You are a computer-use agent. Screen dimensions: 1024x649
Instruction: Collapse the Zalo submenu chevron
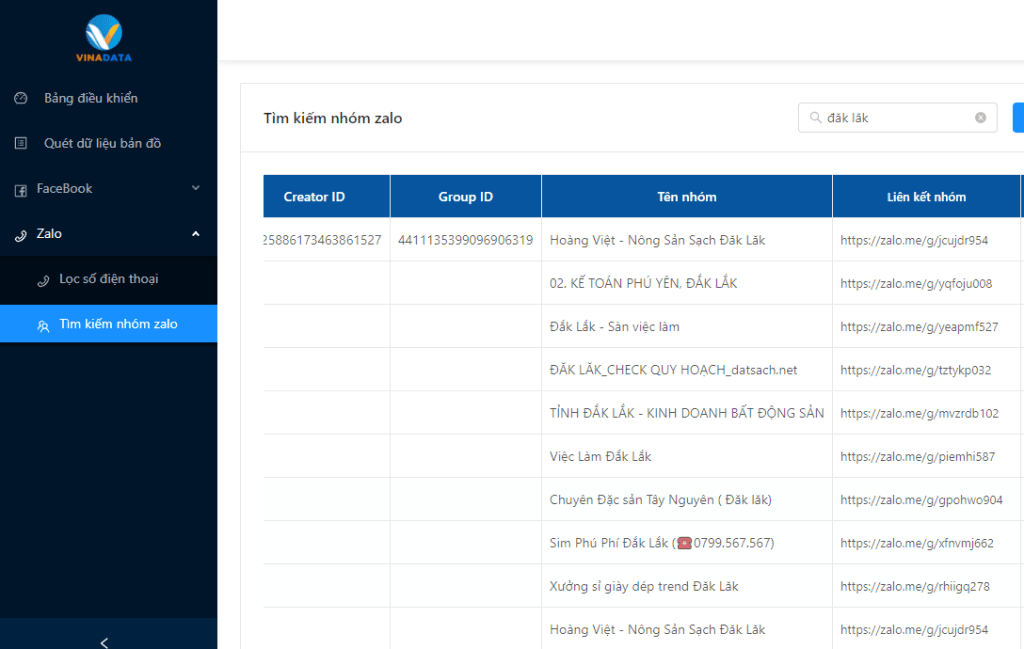(x=196, y=233)
